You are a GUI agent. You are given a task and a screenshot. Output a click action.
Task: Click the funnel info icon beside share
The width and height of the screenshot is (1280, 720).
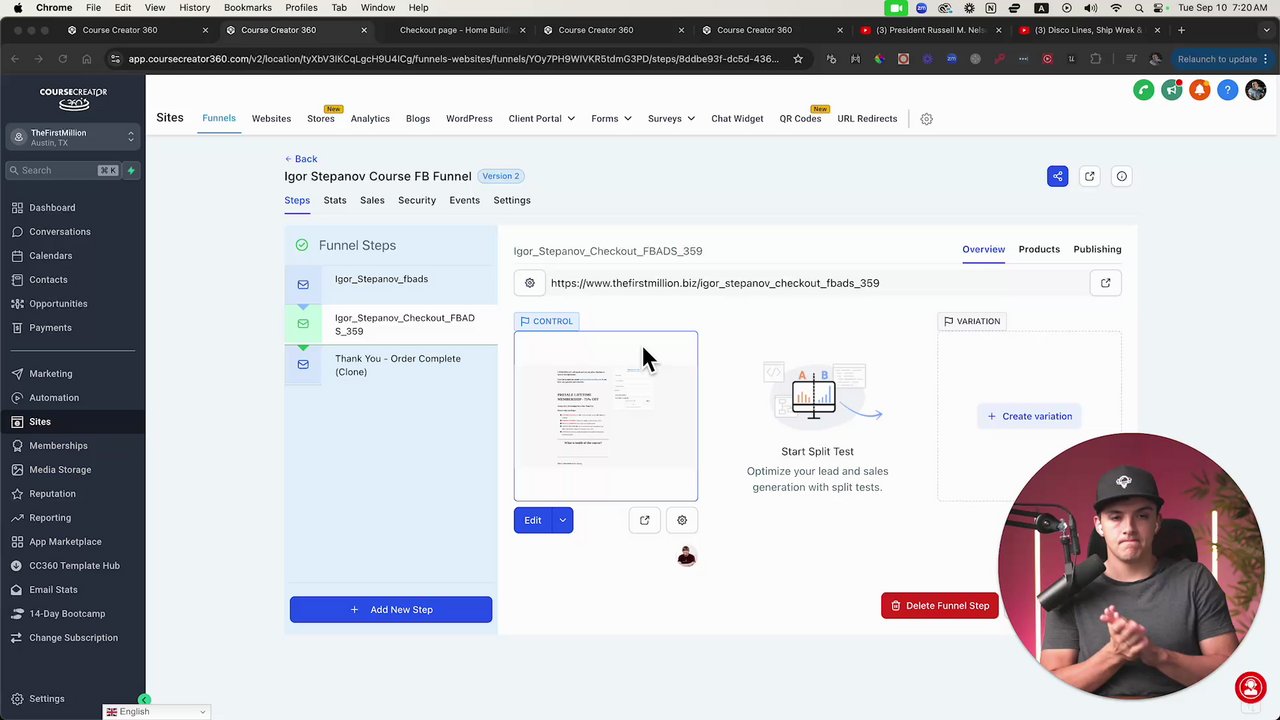tap(1121, 176)
